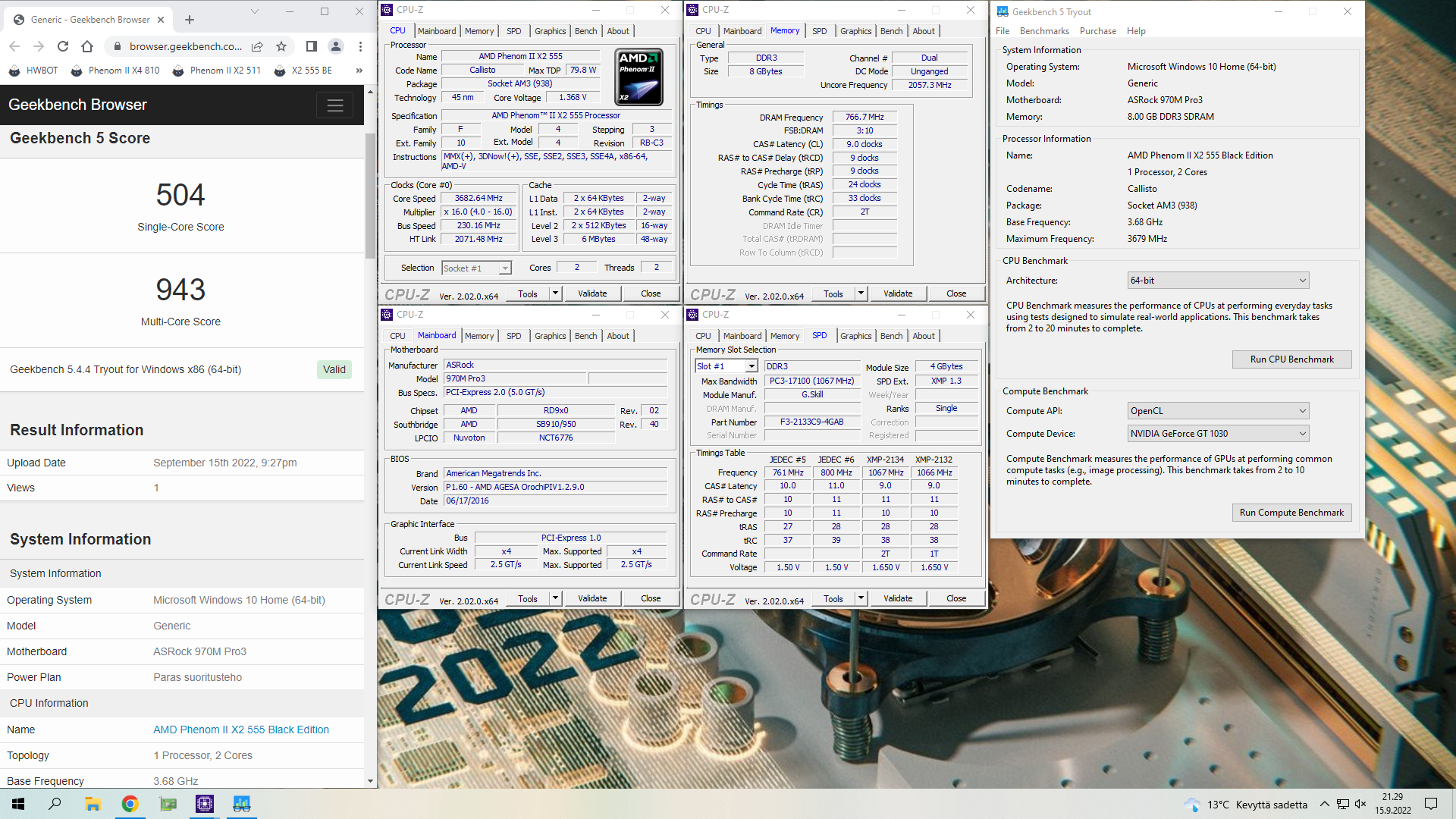
Task: Open the X2 555 BE bookmark
Action: click(303, 71)
